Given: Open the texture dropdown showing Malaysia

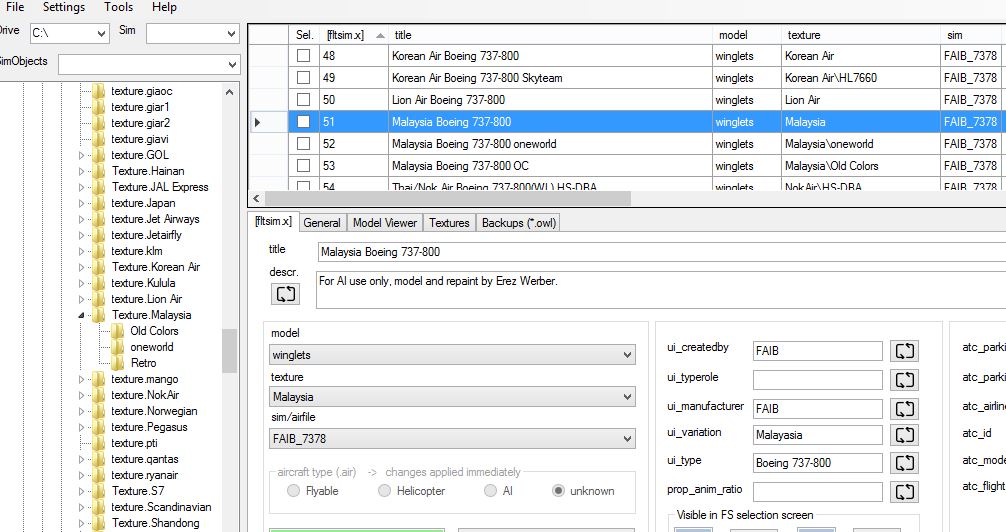Looking at the screenshot, I should point(452,397).
